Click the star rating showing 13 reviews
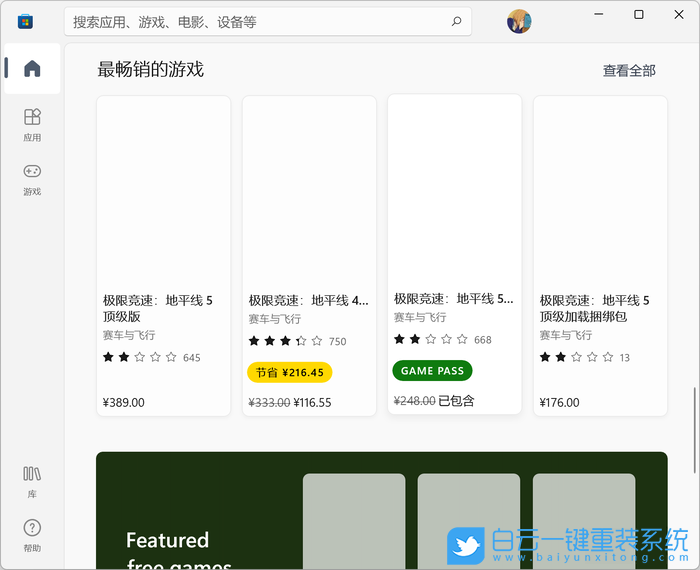 coord(584,357)
